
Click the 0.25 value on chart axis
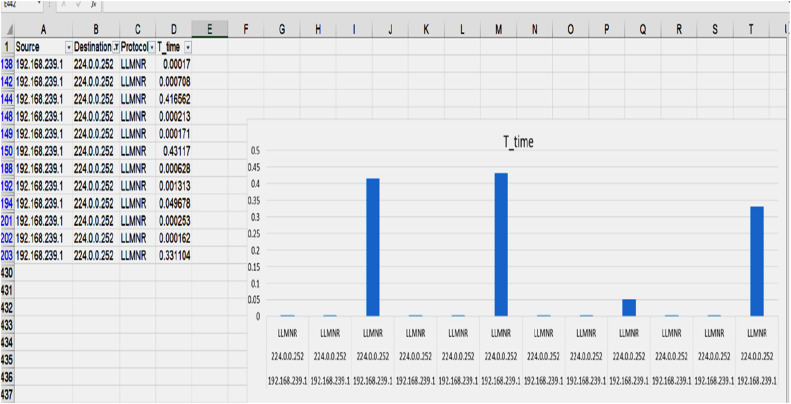(x=253, y=234)
